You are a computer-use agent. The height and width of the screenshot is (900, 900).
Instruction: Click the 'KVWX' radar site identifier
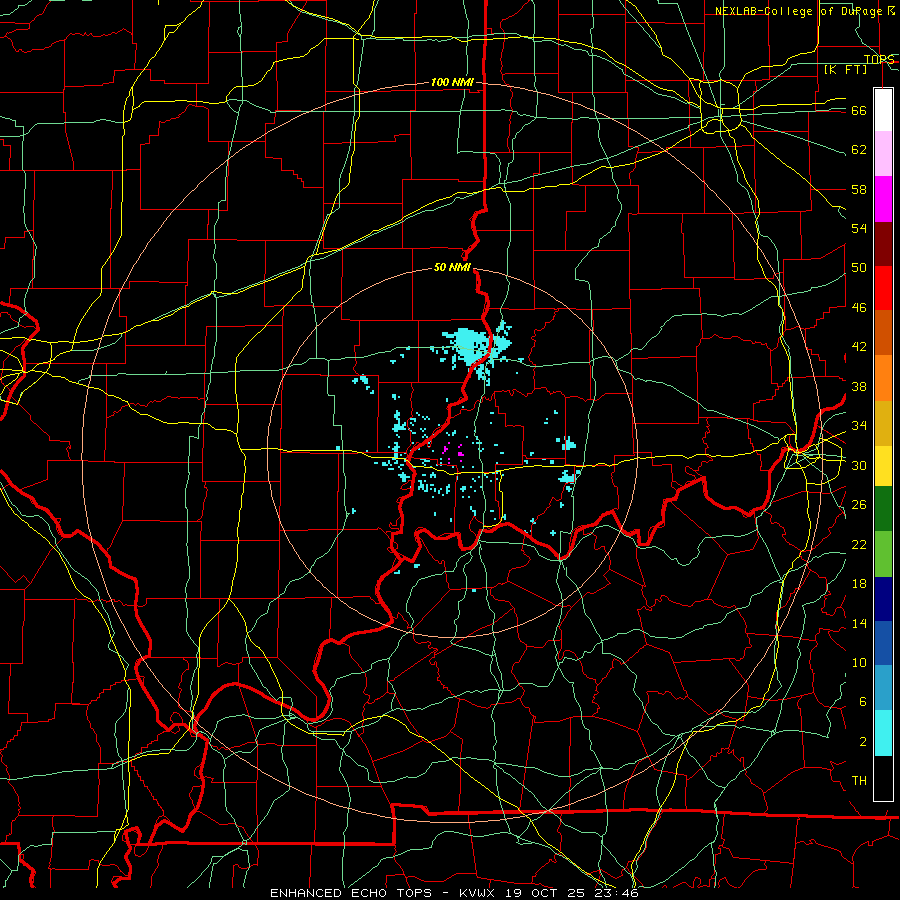coord(476,893)
